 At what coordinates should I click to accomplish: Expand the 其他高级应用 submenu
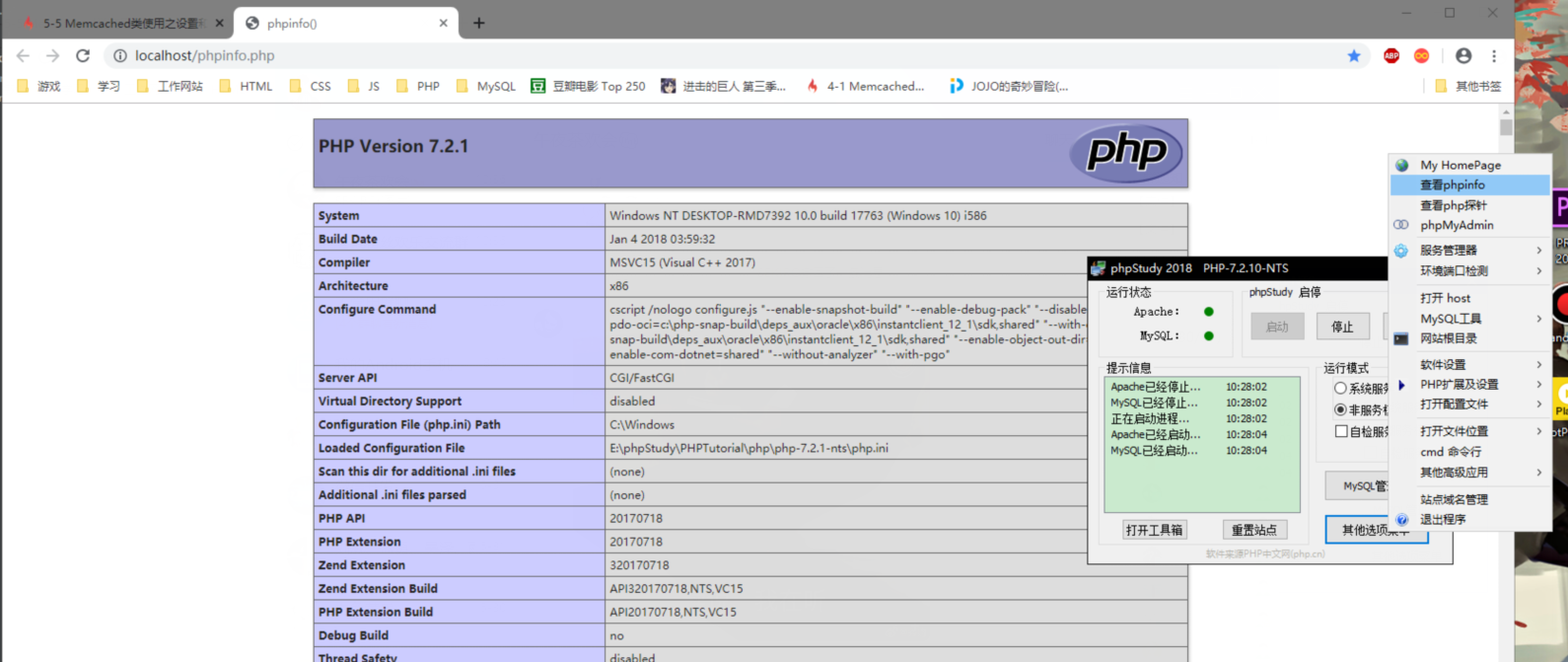click(x=1468, y=473)
